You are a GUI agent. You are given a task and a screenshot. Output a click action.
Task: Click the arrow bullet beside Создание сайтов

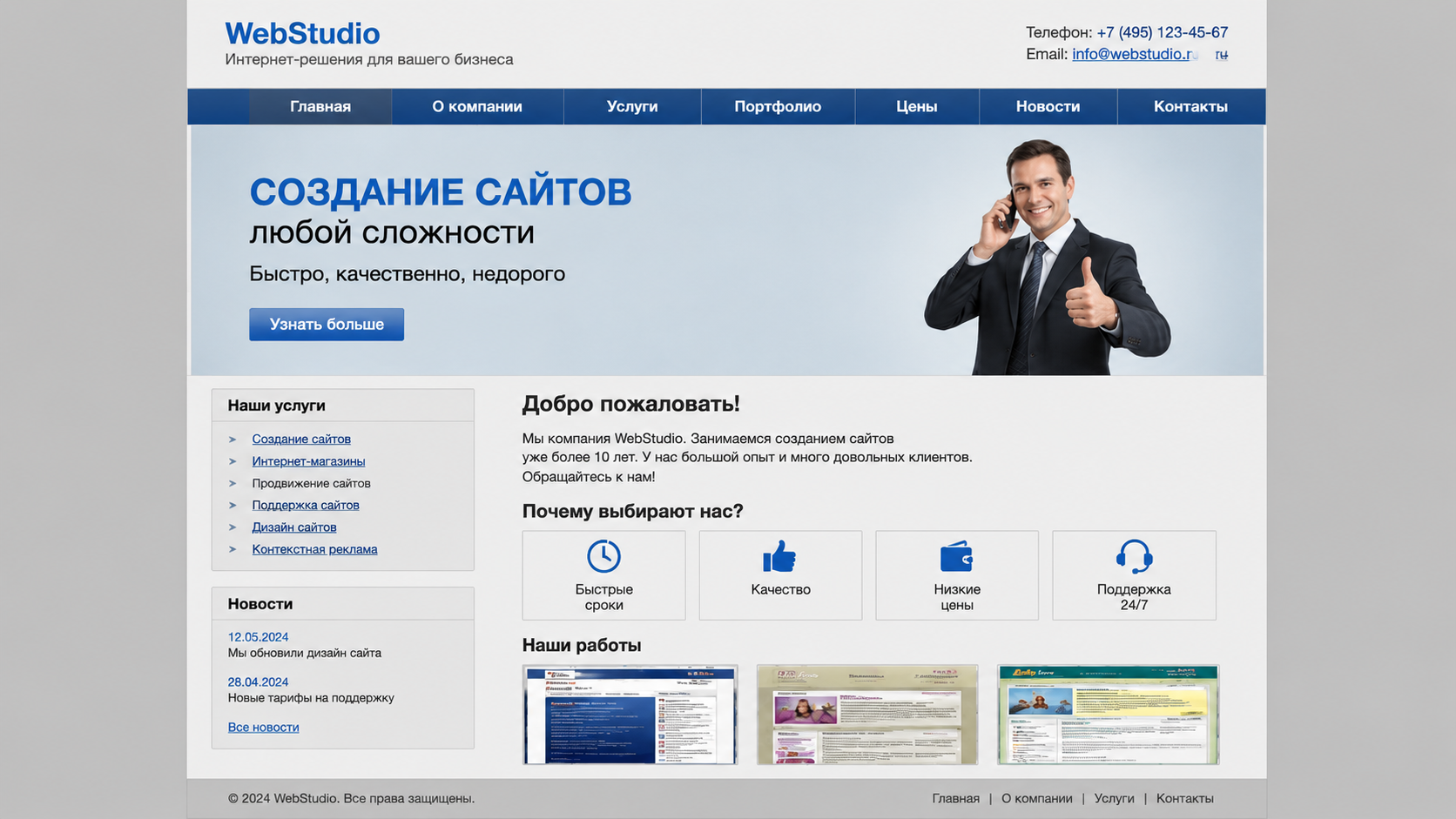coord(233,440)
